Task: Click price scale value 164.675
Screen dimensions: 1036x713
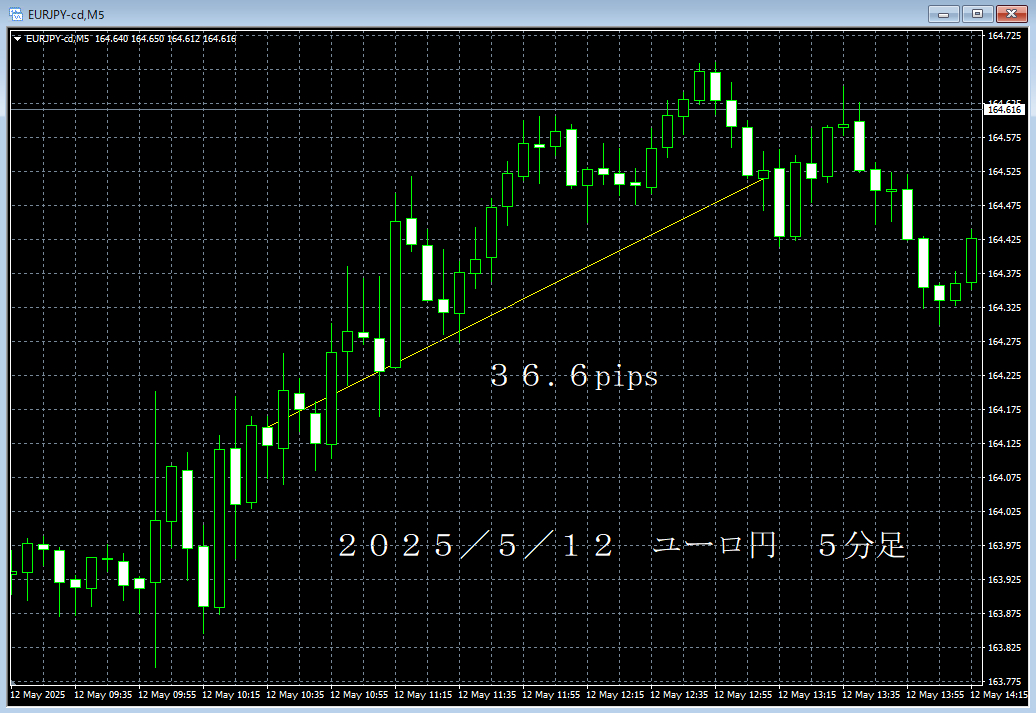Action: coord(1004,69)
